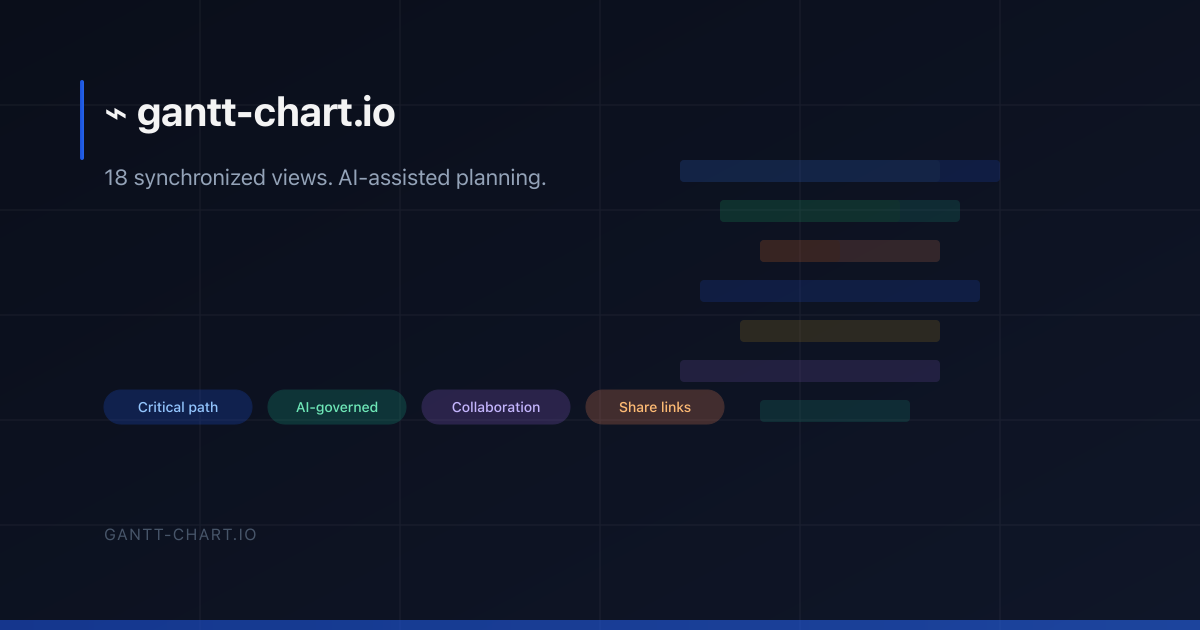Select the Critical path pill
This screenshot has height=630, width=1200.
tap(178, 407)
